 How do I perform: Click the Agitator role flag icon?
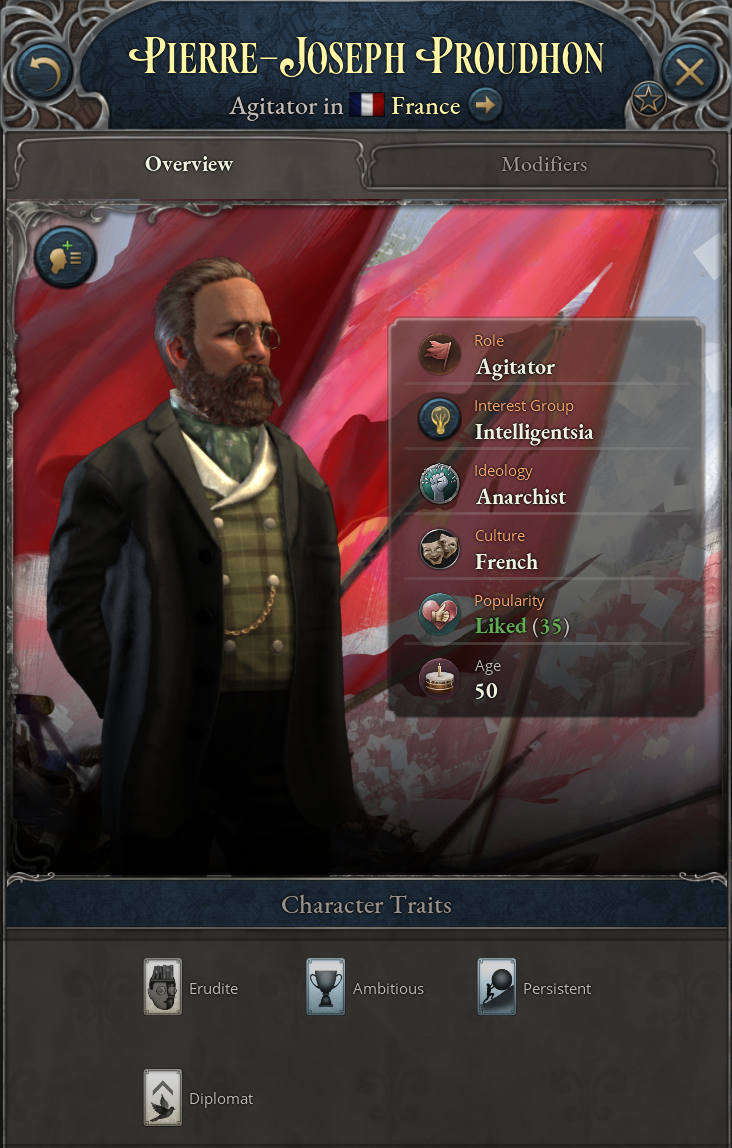pos(439,354)
